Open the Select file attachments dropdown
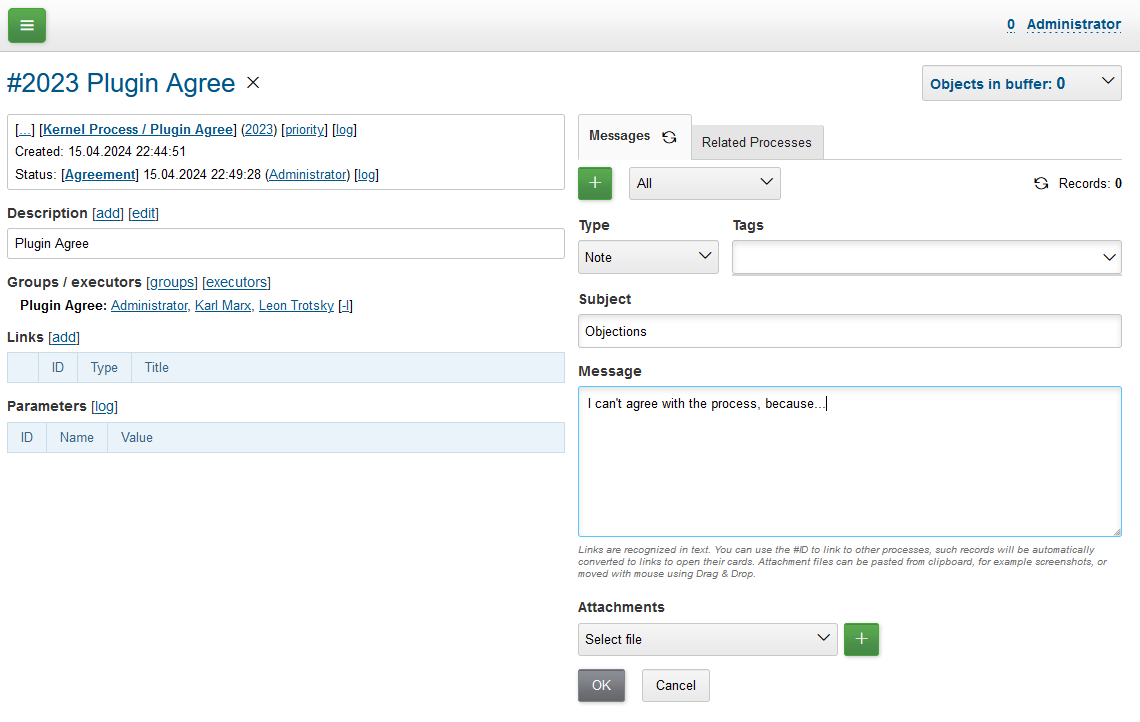Viewport: 1140px width, 722px height. pos(707,639)
